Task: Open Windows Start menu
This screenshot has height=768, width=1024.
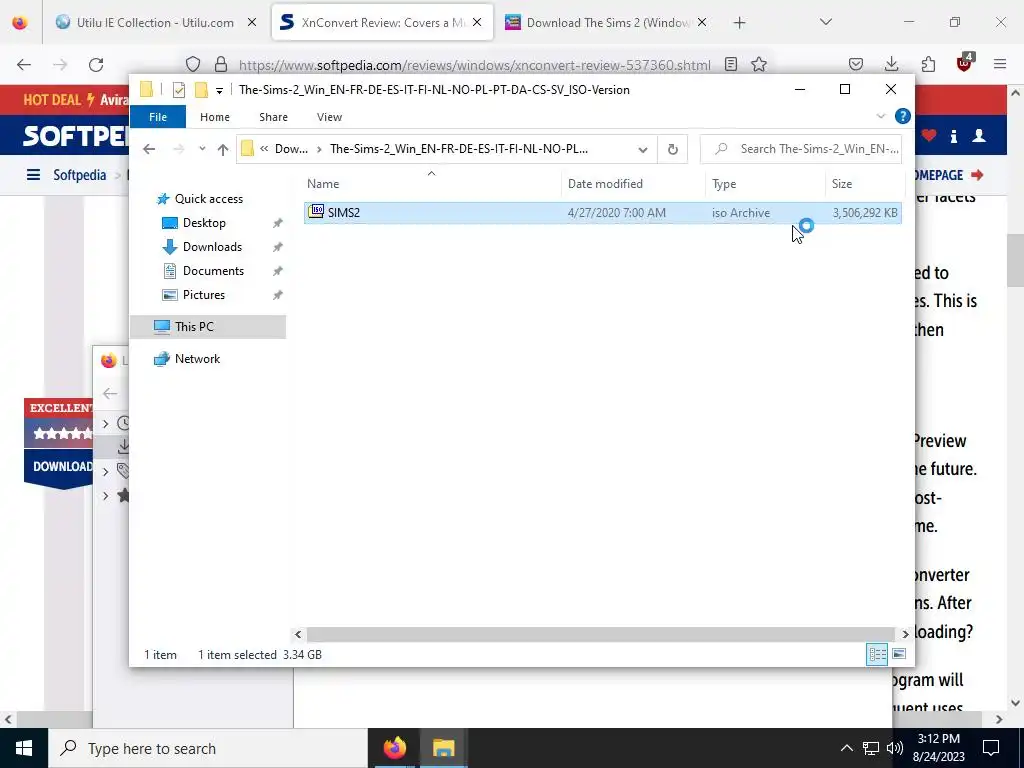Action: coord(24,748)
